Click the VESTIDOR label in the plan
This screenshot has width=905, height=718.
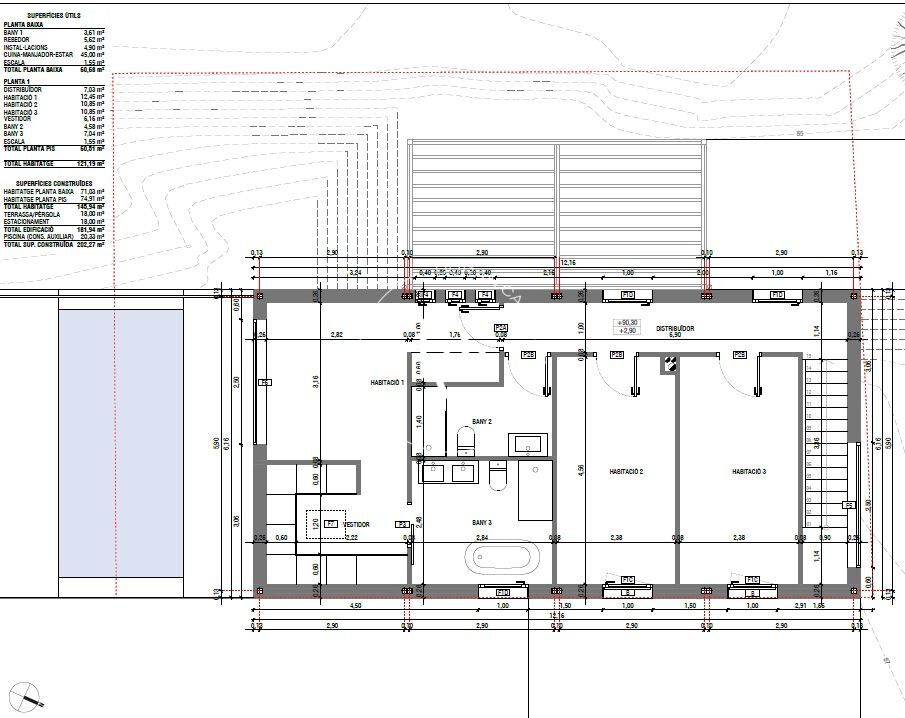[x=356, y=525]
